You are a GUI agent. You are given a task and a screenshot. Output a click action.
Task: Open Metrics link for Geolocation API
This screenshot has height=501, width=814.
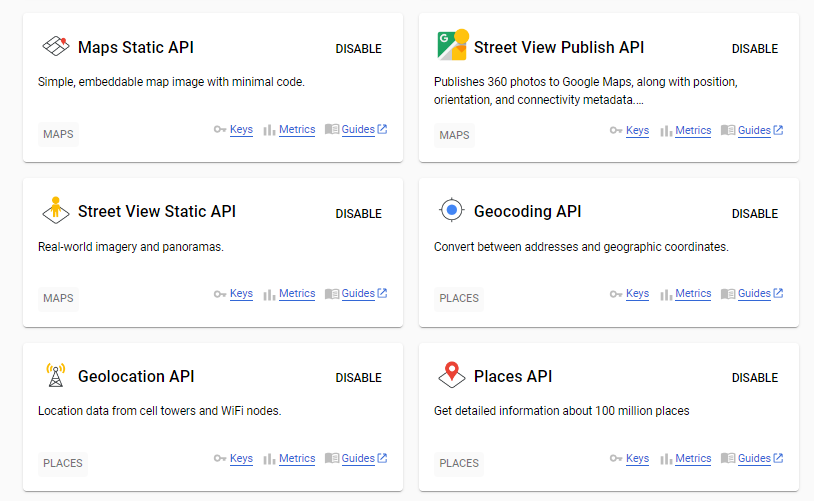[x=297, y=459]
